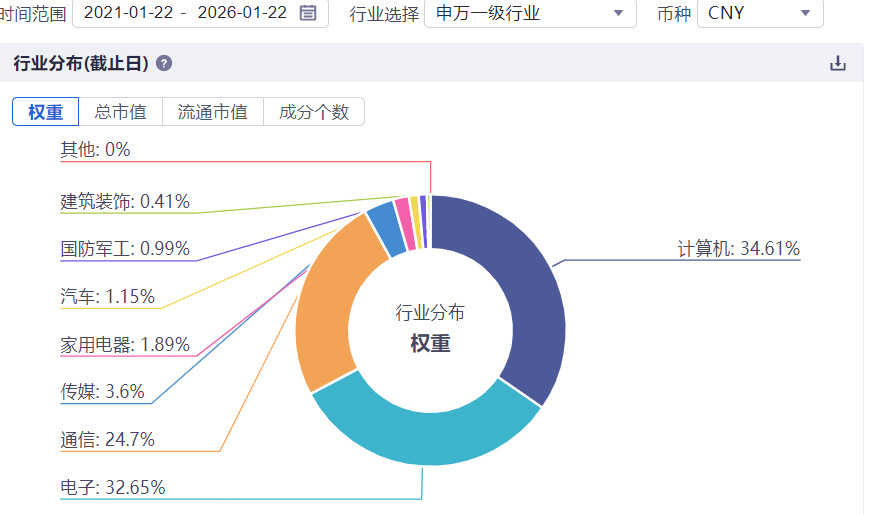Click the label 汽车: 1.15%
This screenshot has height=515, width=869.
108,296
